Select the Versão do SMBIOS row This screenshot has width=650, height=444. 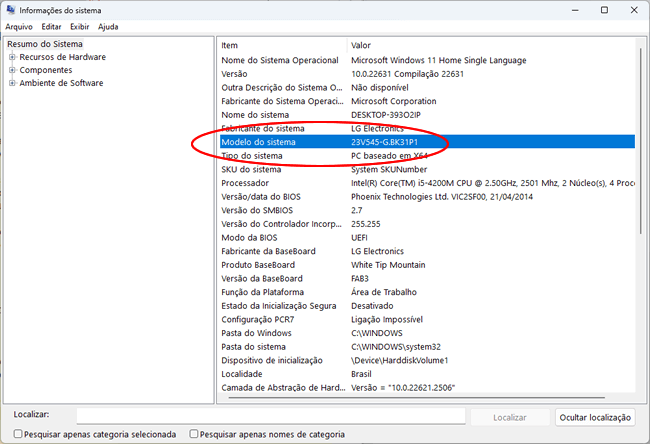pos(427,210)
